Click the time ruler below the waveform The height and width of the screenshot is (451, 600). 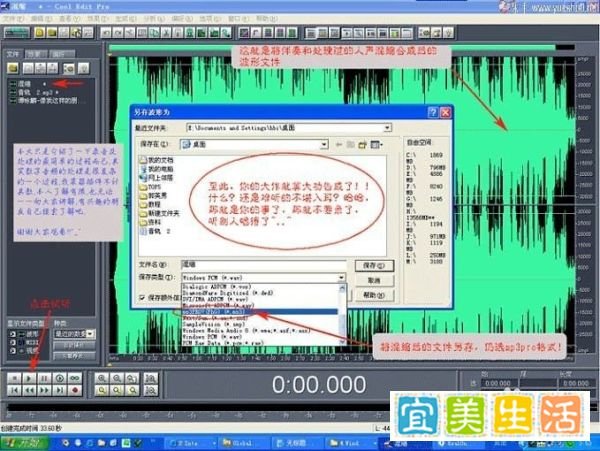342,358
